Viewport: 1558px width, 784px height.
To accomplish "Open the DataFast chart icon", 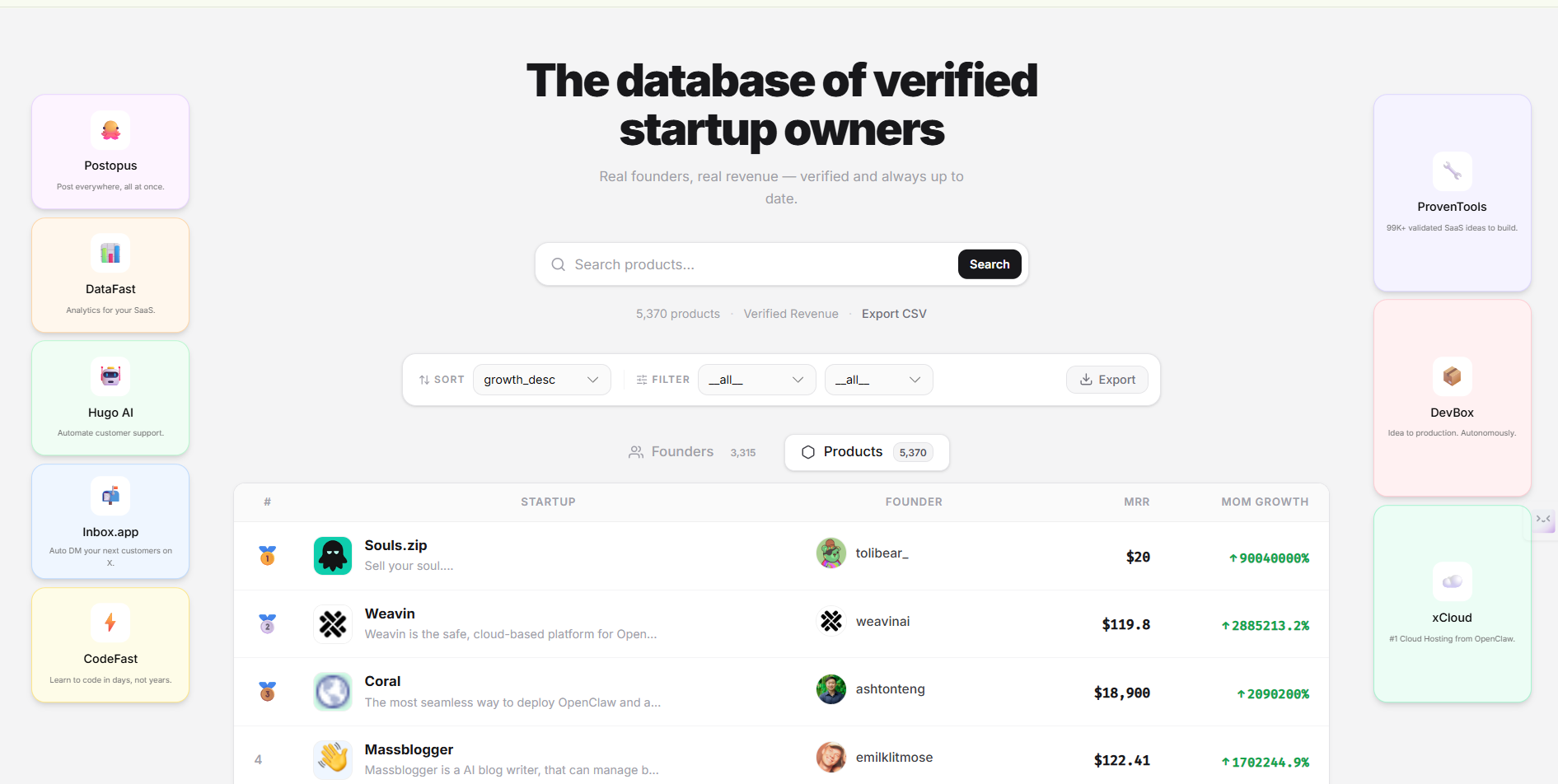I will (x=110, y=253).
